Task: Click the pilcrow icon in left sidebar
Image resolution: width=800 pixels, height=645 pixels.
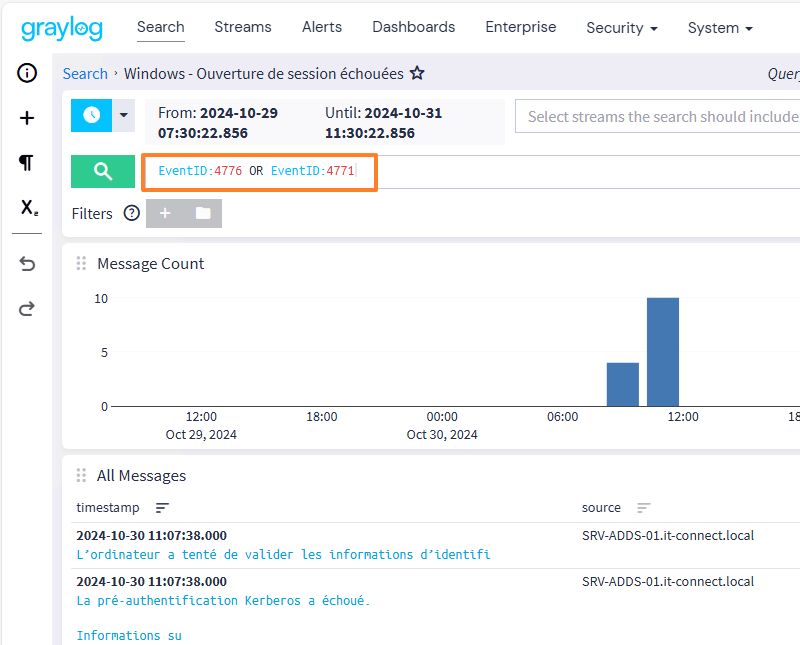Action: 27,162
